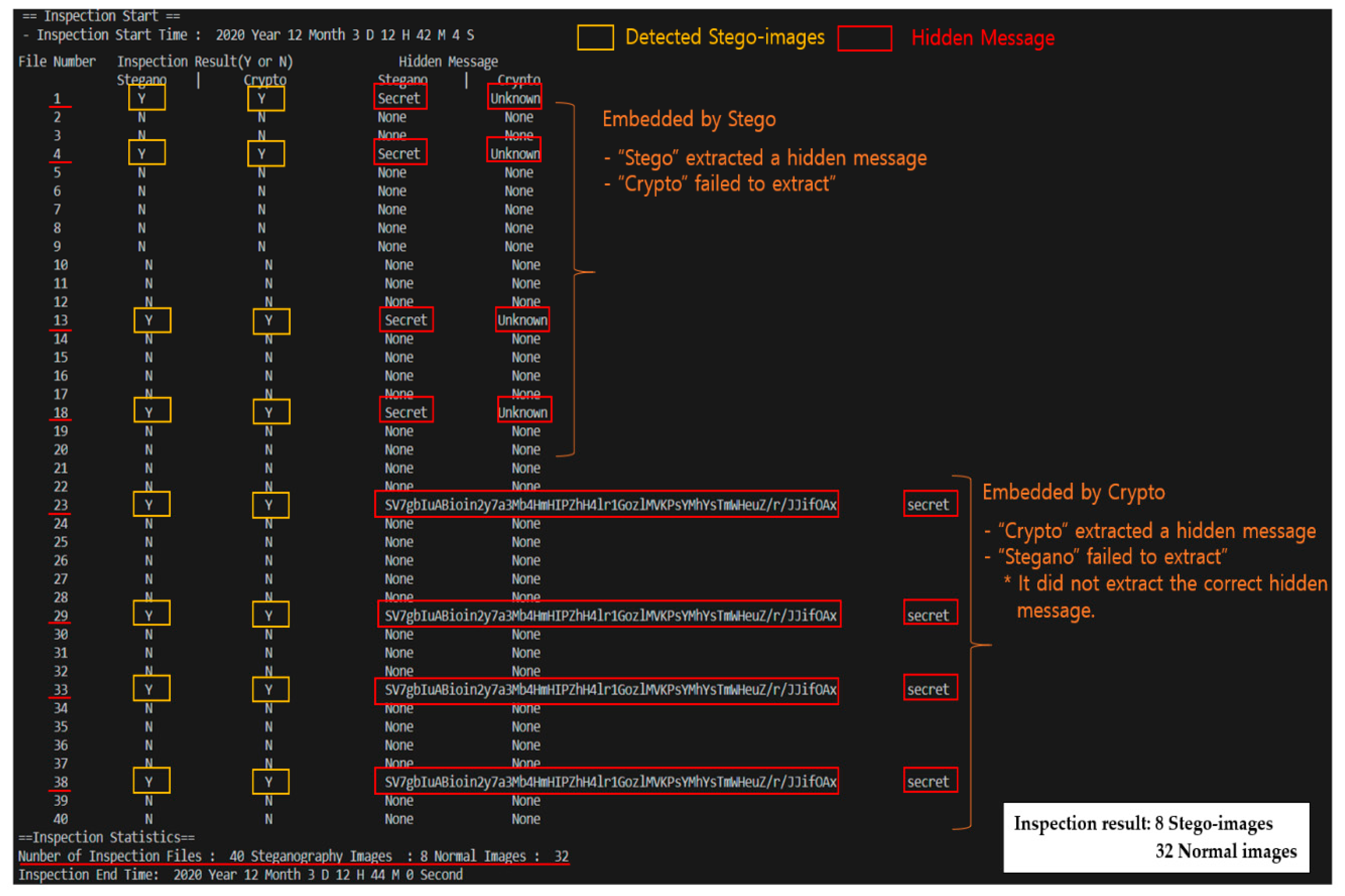
Task: Click encoded hidden string for file 23
Action: tap(606, 505)
